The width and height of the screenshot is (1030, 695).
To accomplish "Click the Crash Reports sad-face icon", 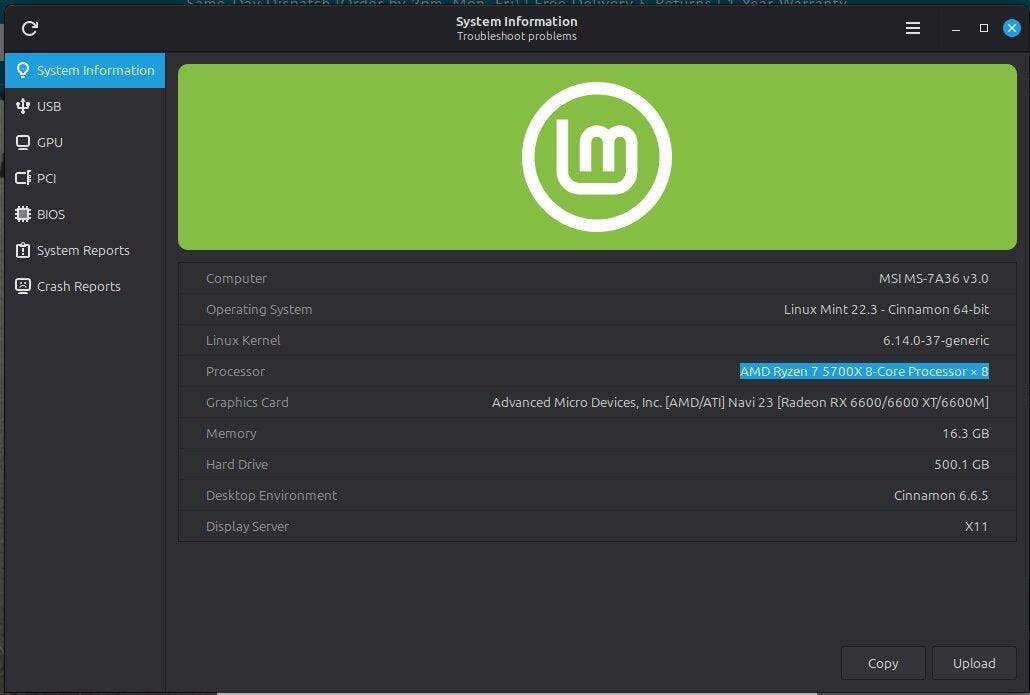I will [23, 286].
